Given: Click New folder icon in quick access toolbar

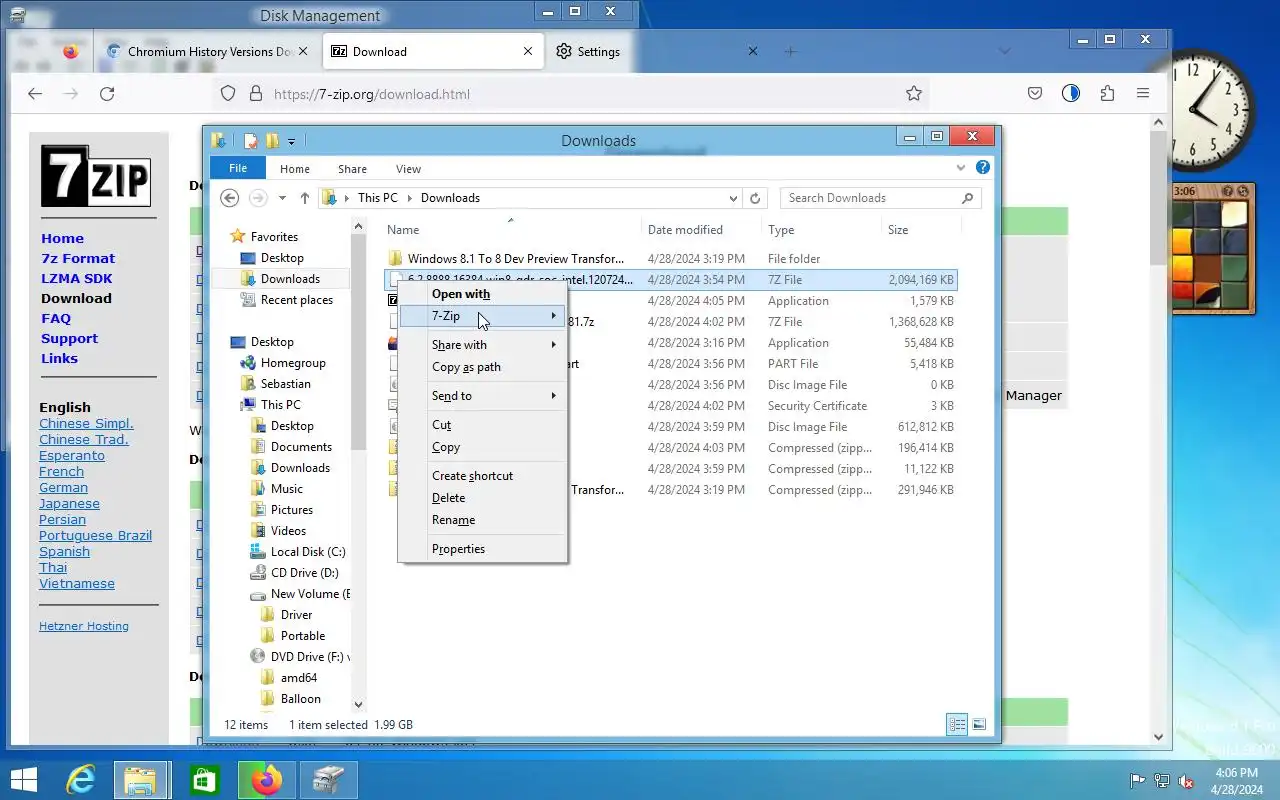Looking at the screenshot, I should pos(272,141).
